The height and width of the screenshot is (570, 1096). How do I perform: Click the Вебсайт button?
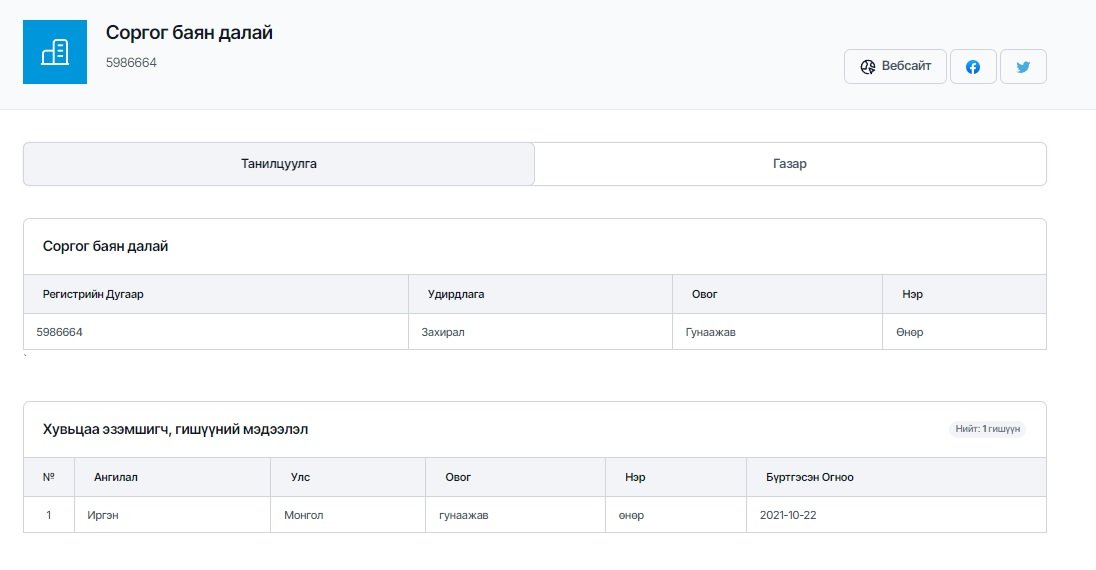(x=895, y=67)
